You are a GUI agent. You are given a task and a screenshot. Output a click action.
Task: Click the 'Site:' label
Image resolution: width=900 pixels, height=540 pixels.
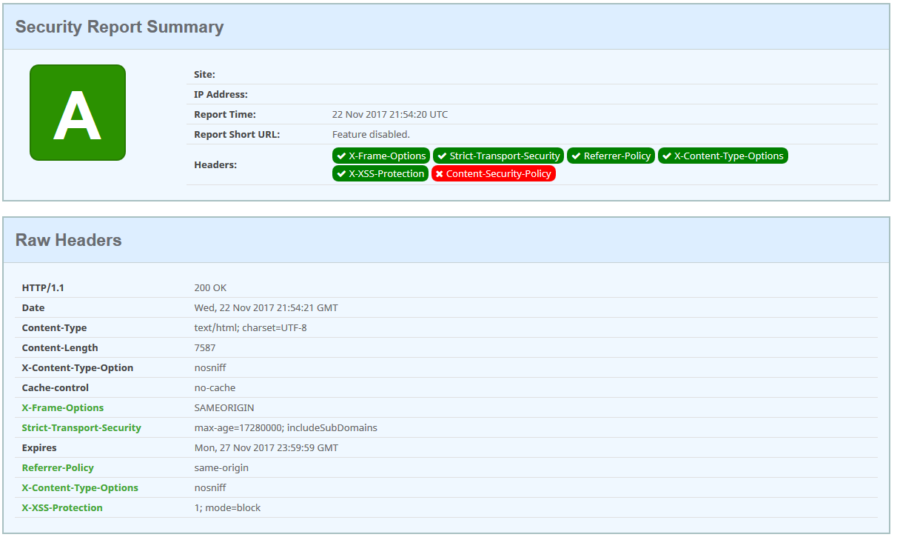pyautogui.click(x=204, y=74)
